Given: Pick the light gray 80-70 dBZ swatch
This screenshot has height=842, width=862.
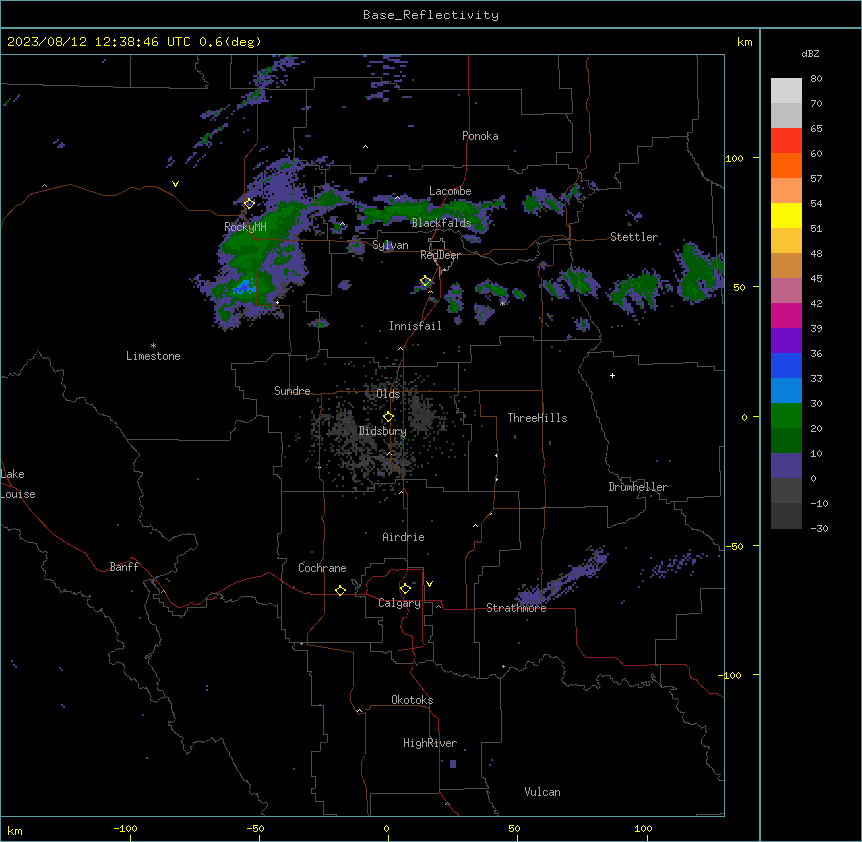Looking at the screenshot, I should 786,91.
